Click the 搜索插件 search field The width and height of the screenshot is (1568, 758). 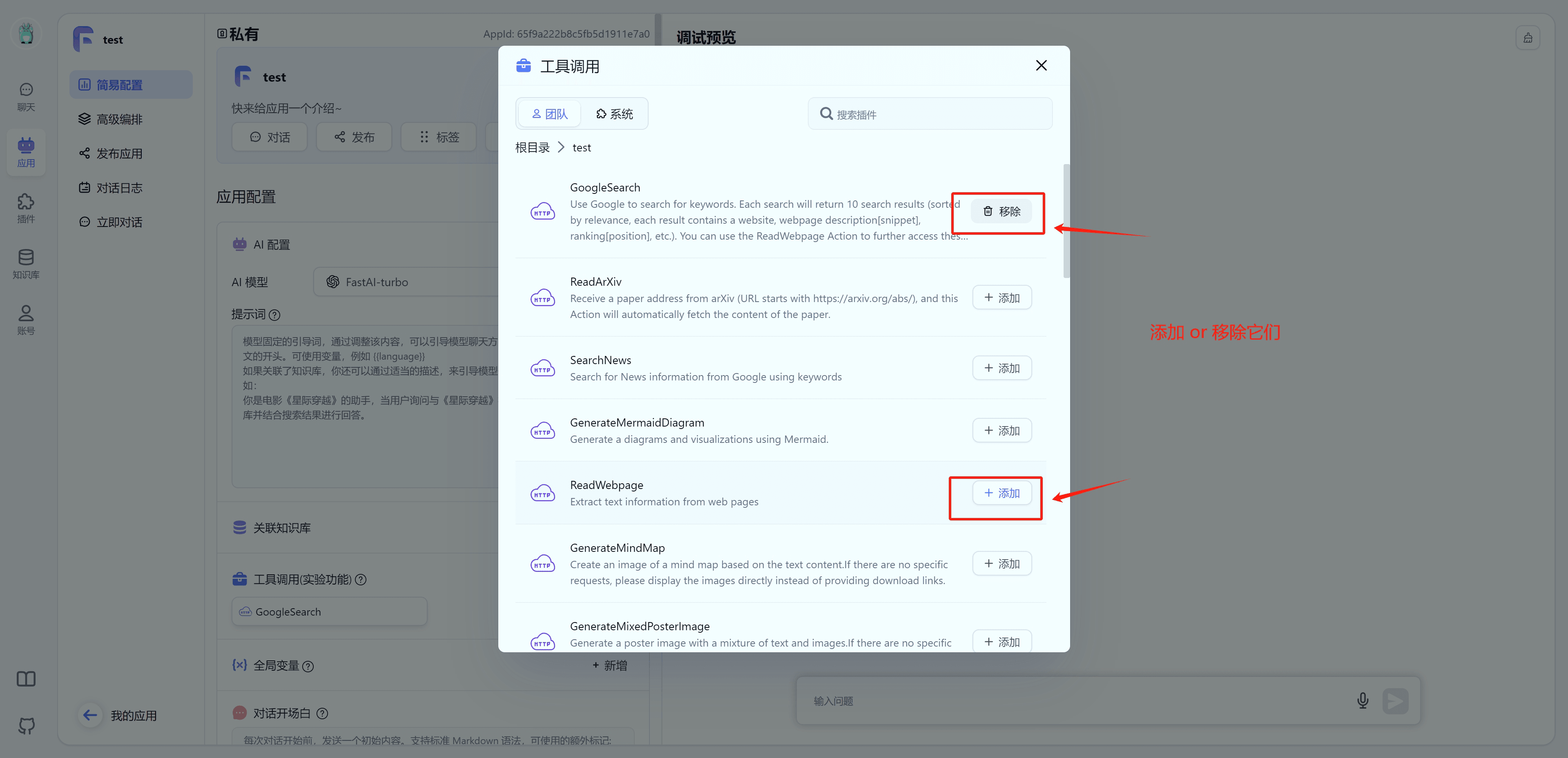coord(937,114)
